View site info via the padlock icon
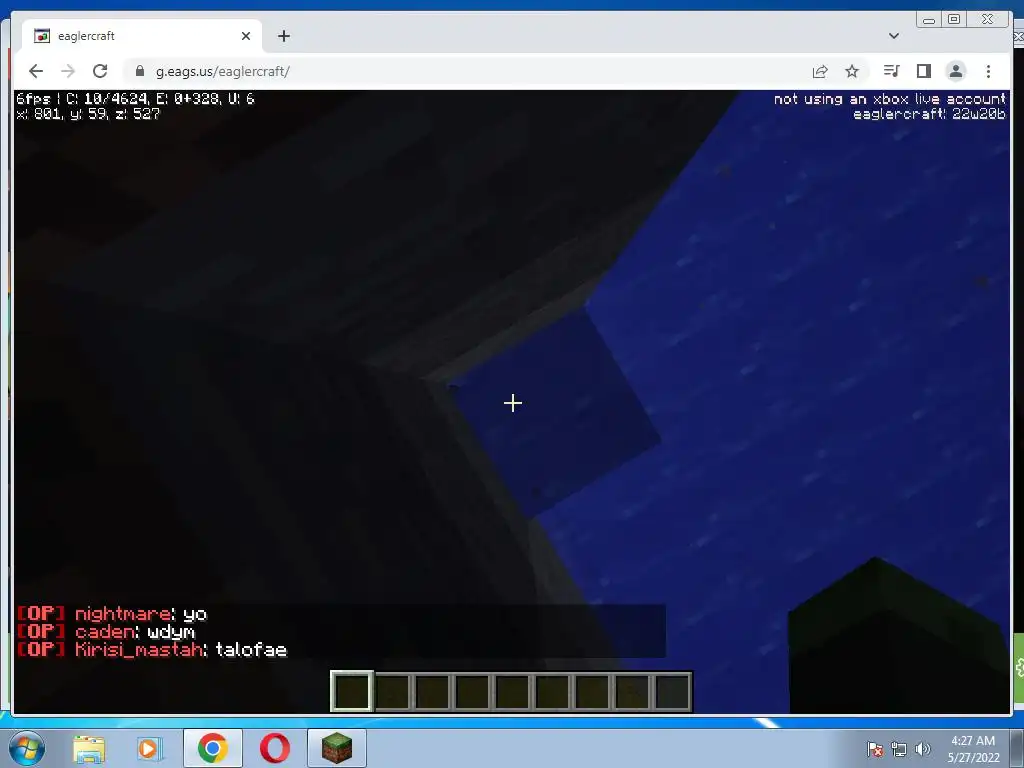Image resolution: width=1024 pixels, height=768 pixels. 139,71
